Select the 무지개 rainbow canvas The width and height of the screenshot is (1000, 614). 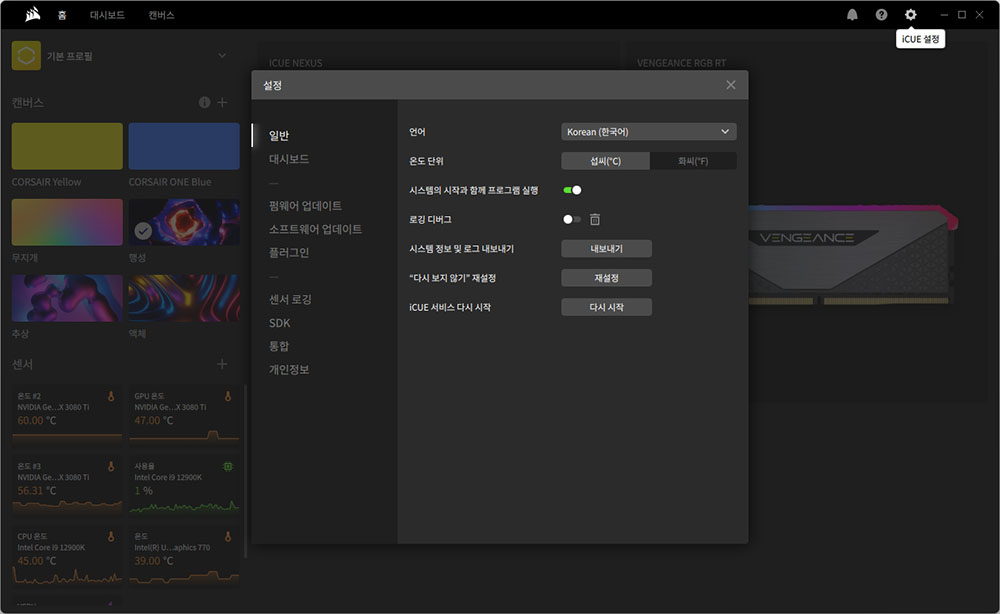pos(67,222)
